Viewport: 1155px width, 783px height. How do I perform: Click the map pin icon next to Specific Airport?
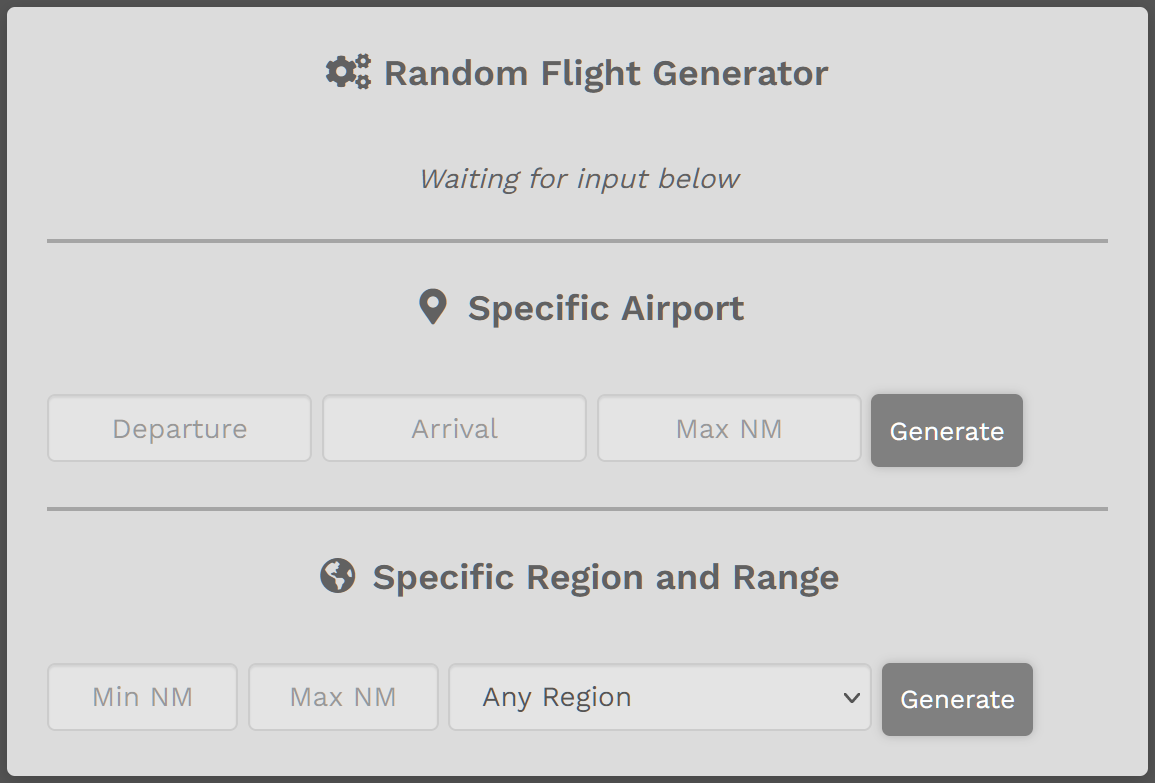(432, 306)
